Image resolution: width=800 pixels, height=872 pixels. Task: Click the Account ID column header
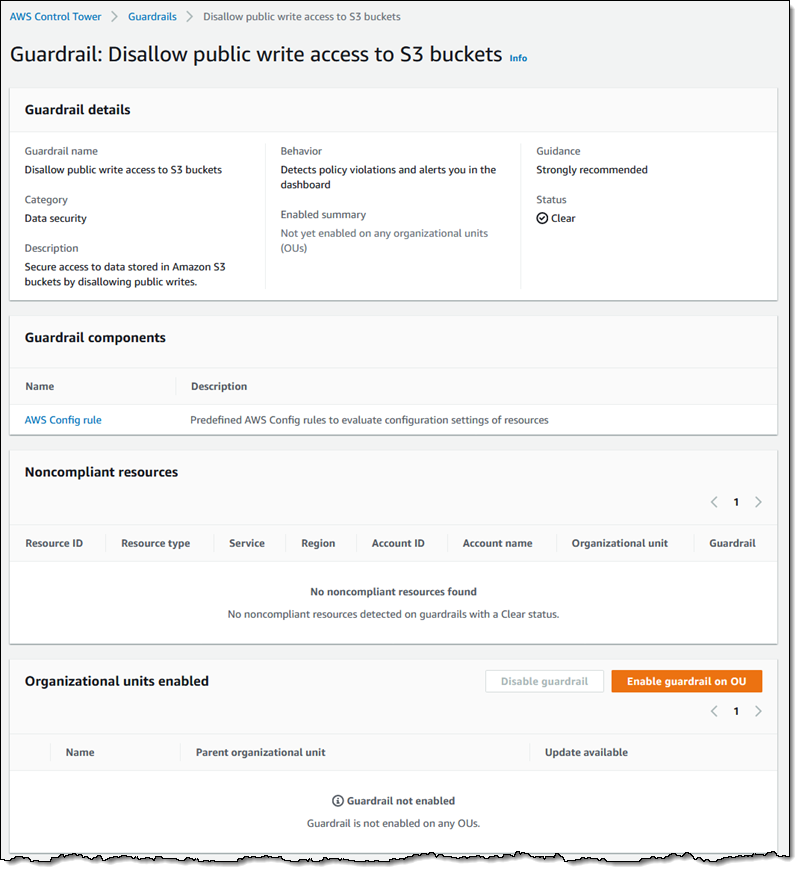click(398, 543)
